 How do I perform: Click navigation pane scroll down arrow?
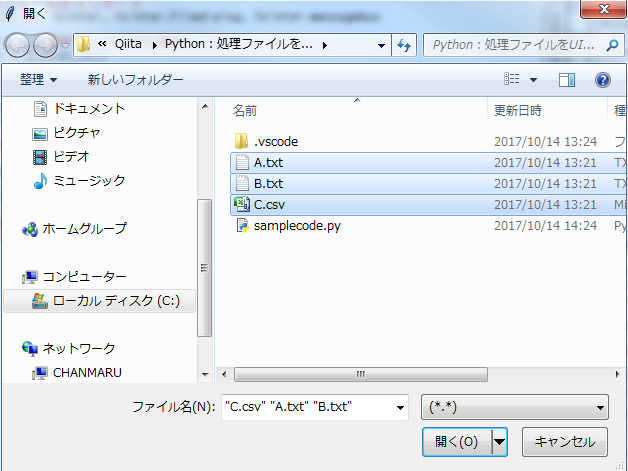coord(205,375)
